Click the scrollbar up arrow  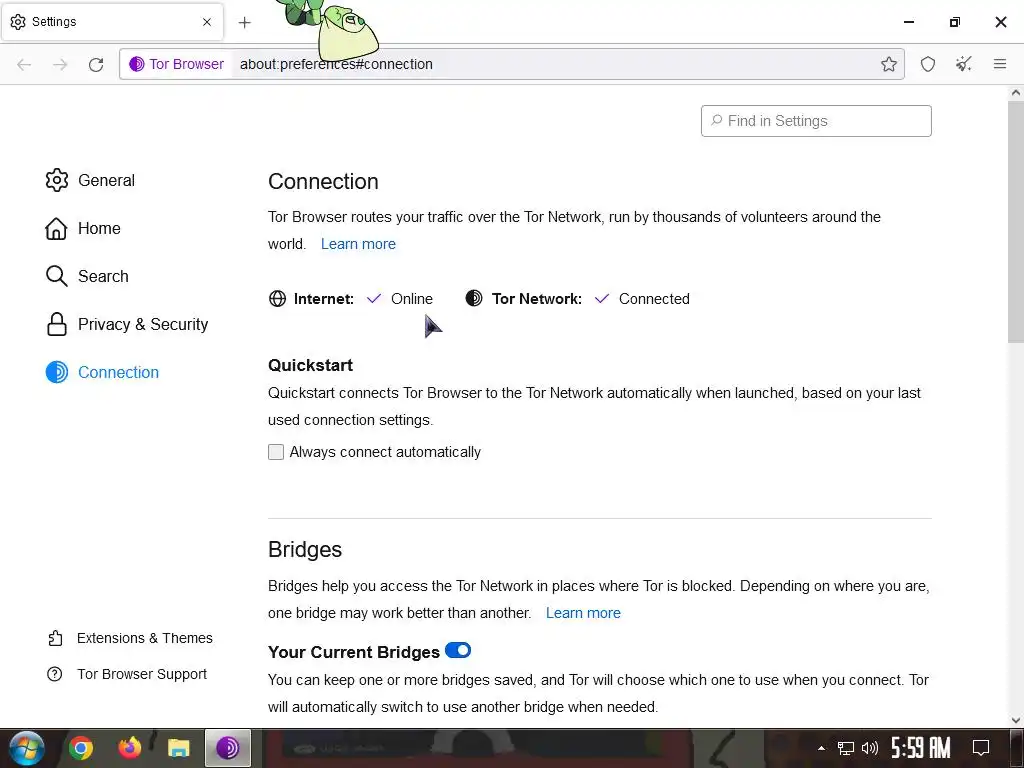1016,93
